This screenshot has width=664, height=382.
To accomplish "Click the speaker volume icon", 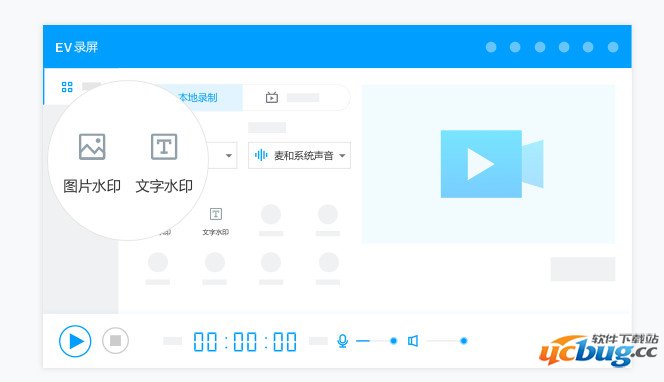I will coord(413,340).
